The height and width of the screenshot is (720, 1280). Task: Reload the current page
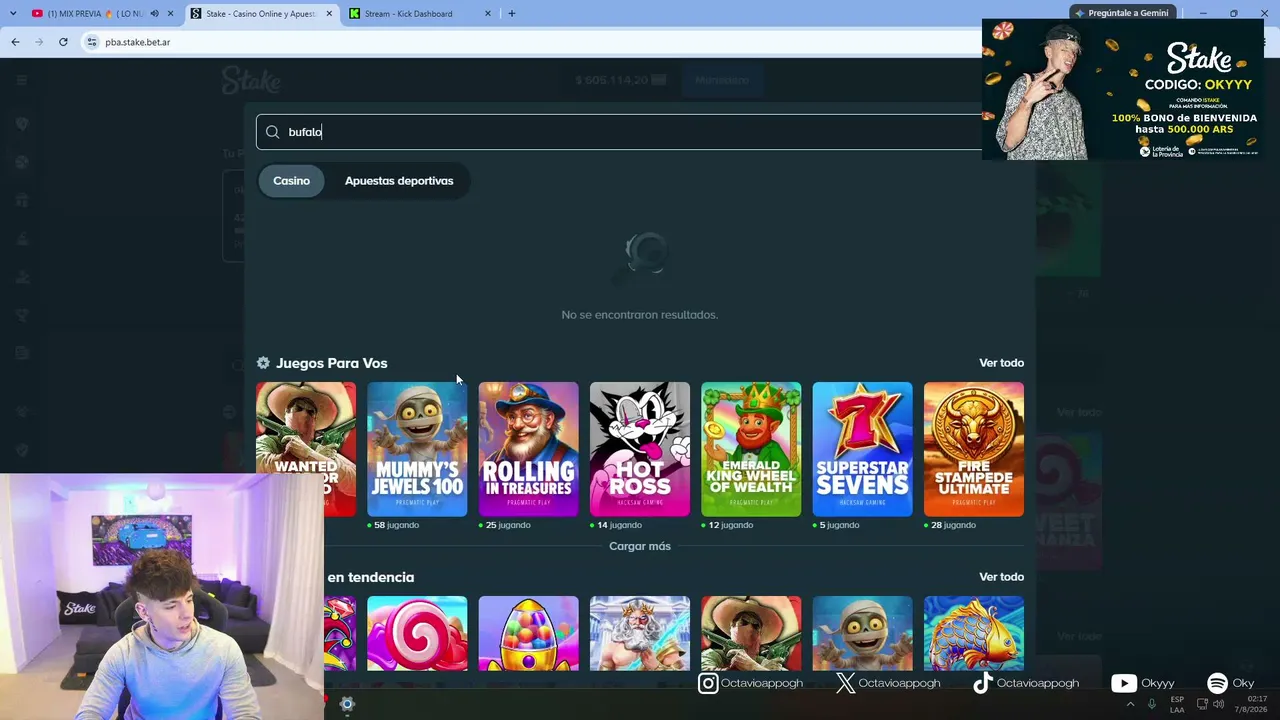click(x=63, y=42)
